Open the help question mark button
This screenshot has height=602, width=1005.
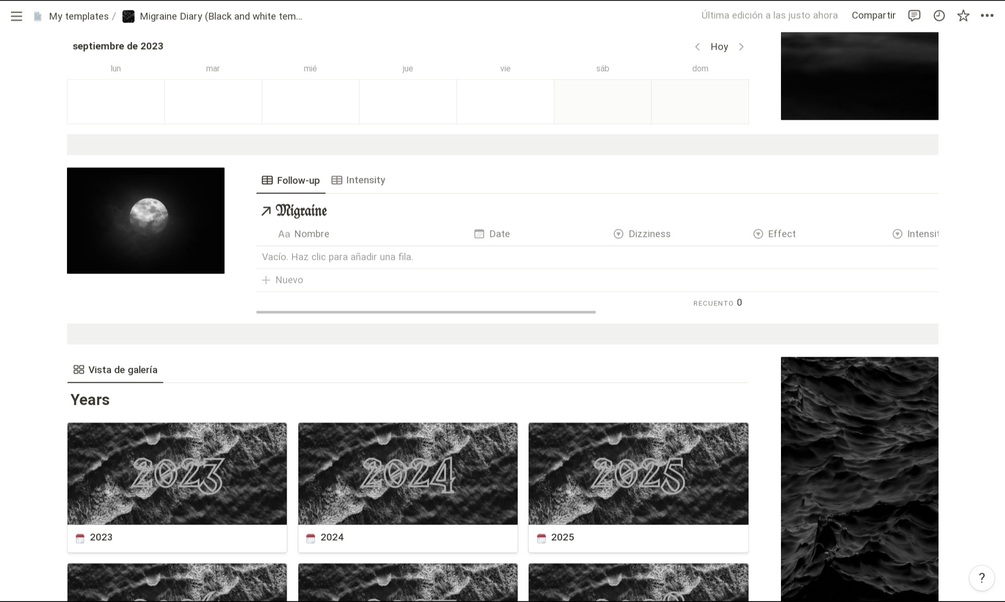click(981, 578)
